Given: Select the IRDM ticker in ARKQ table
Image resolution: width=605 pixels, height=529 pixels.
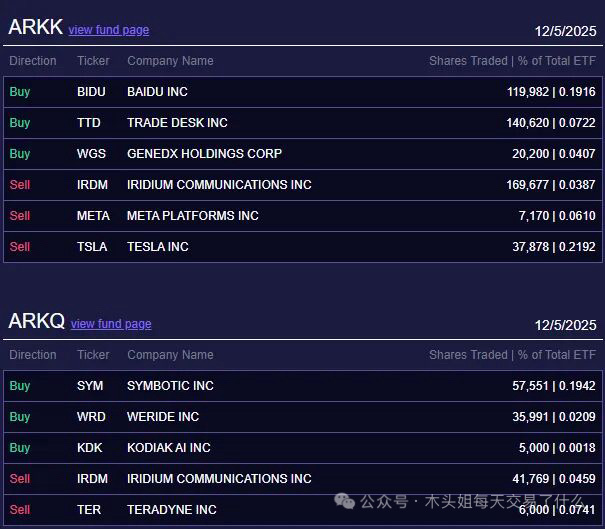Looking at the screenshot, I should 92,479.
